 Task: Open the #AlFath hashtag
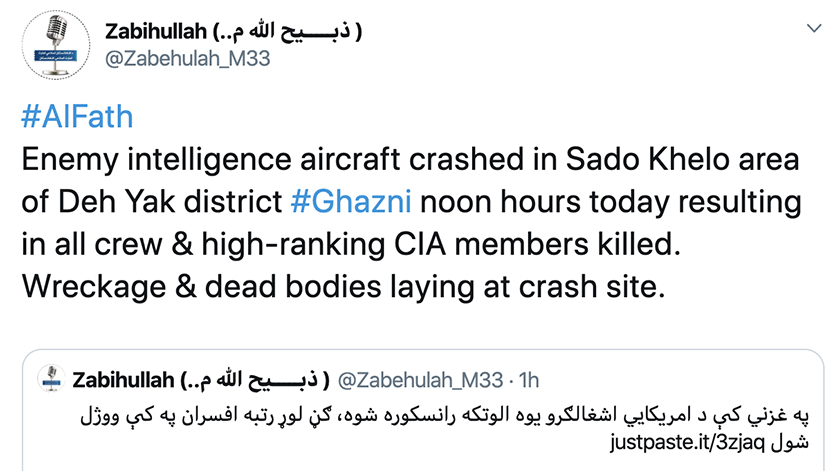pyautogui.click(x=76, y=118)
